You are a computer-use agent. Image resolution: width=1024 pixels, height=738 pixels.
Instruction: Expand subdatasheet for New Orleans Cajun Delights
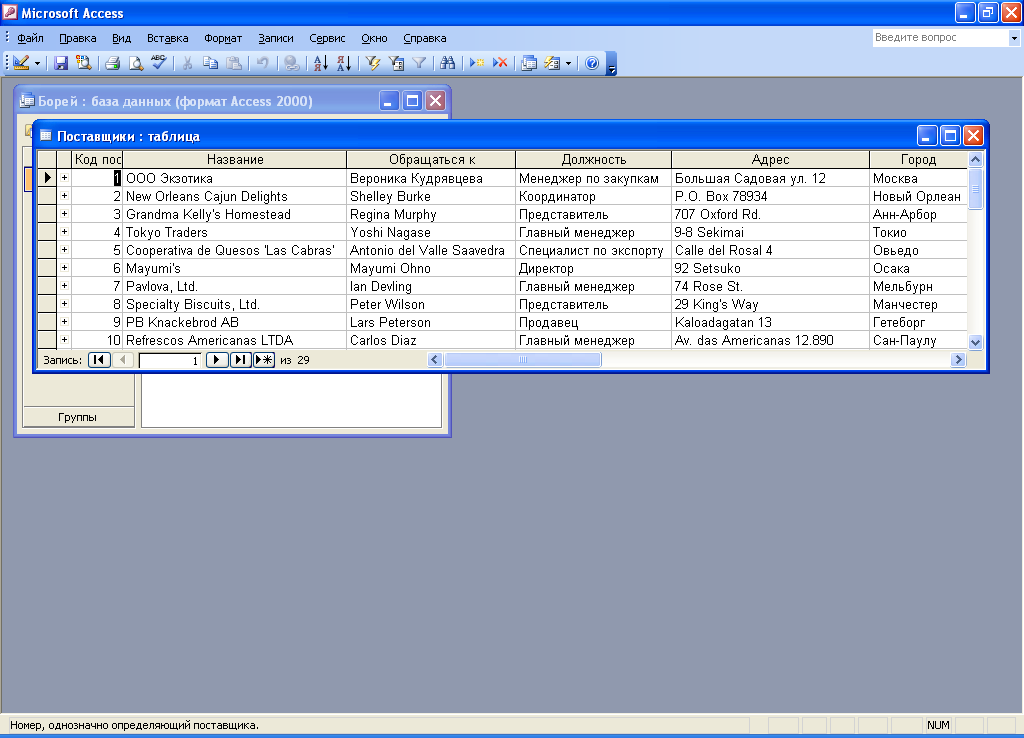64,196
